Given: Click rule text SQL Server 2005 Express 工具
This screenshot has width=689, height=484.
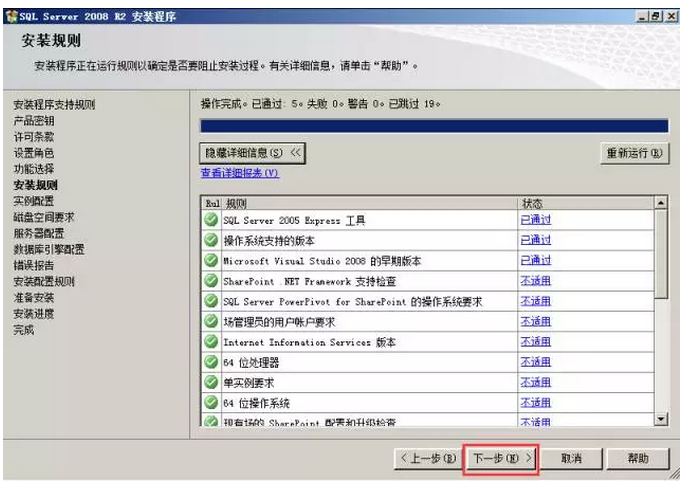Looking at the screenshot, I should click(294, 220).
